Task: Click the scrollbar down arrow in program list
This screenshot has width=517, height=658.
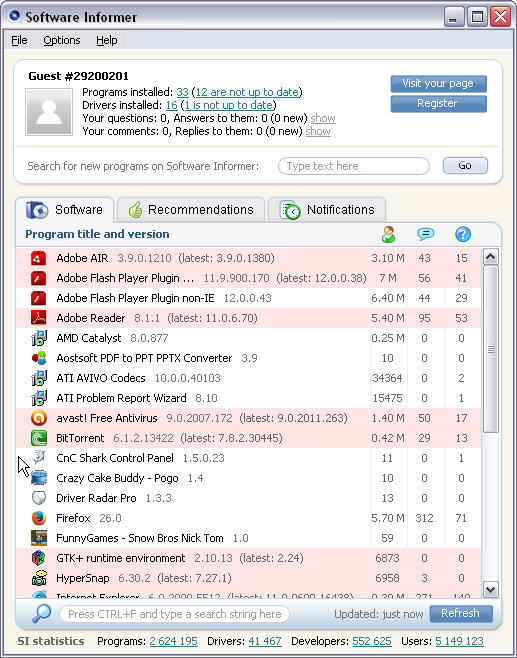Action: point(490,589)
